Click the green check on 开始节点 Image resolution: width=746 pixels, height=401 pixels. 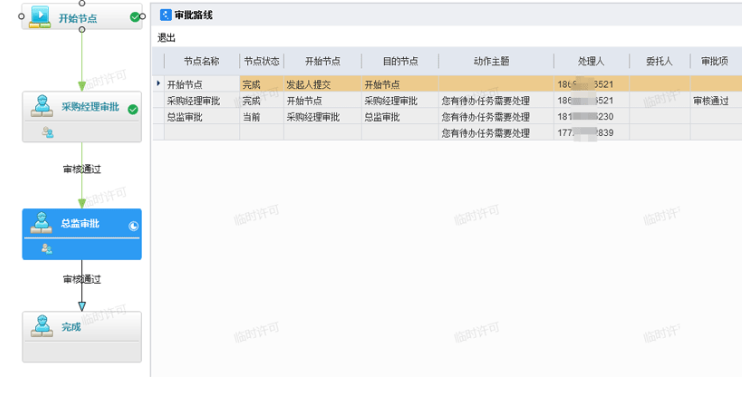[135, 17]
